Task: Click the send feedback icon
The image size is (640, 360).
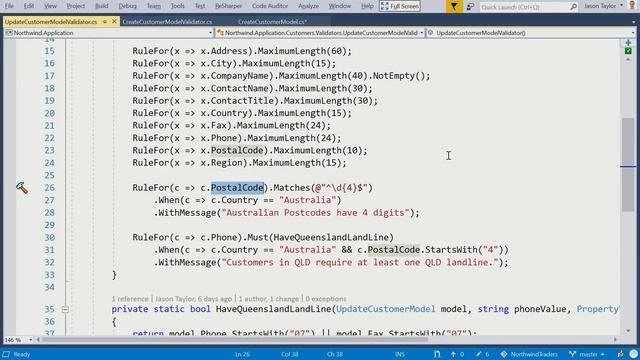Action: [470, 7]
